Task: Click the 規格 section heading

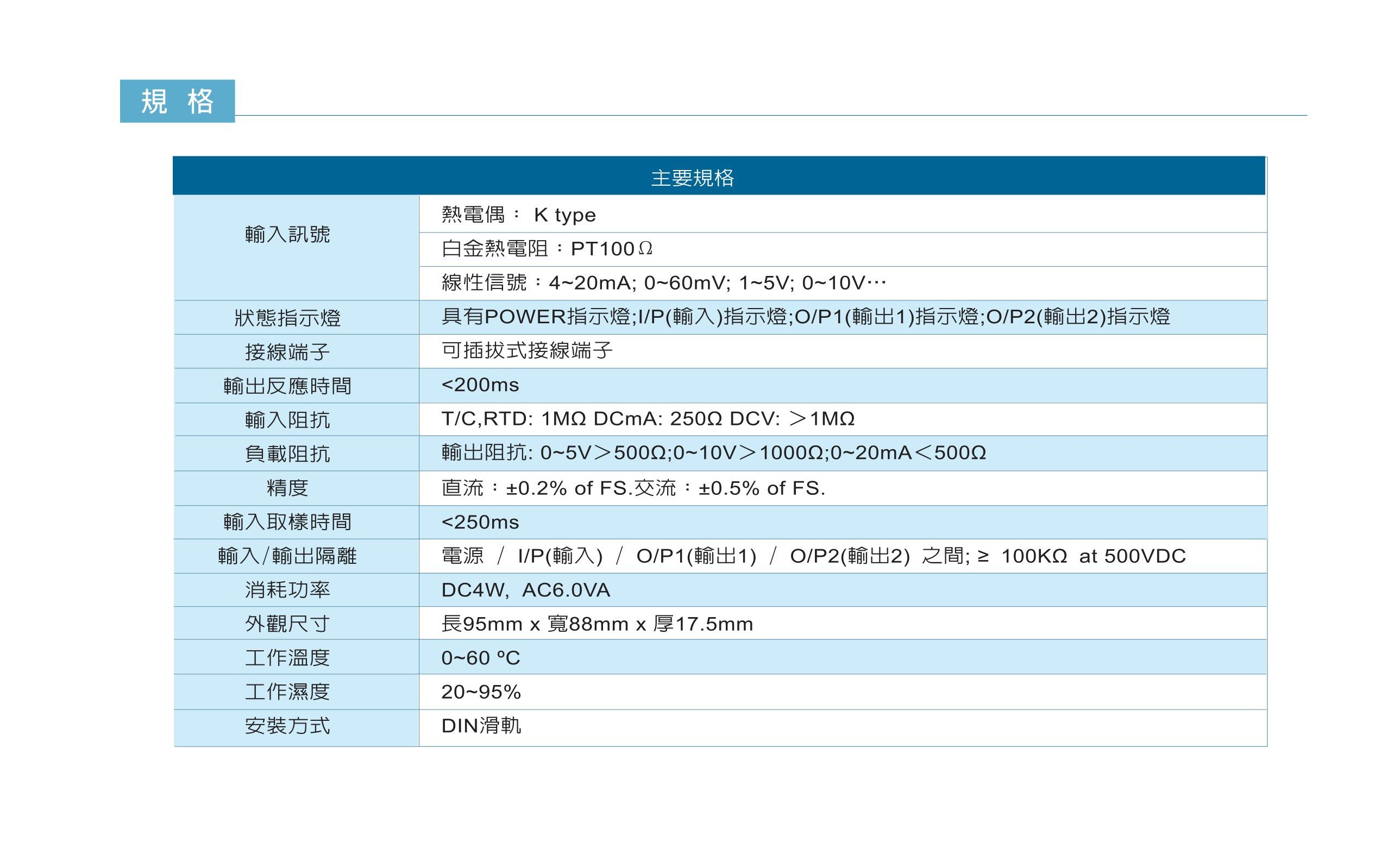Action: (x=177, y=102)
